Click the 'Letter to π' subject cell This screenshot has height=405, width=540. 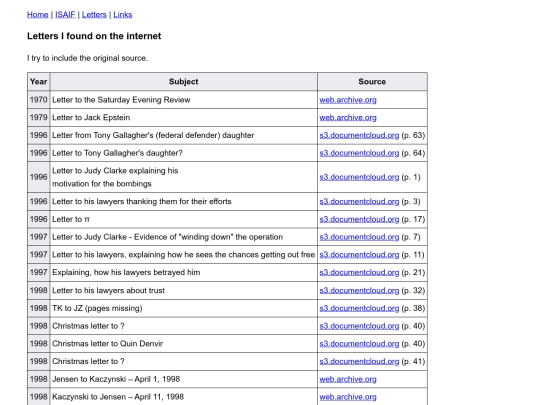184,219
